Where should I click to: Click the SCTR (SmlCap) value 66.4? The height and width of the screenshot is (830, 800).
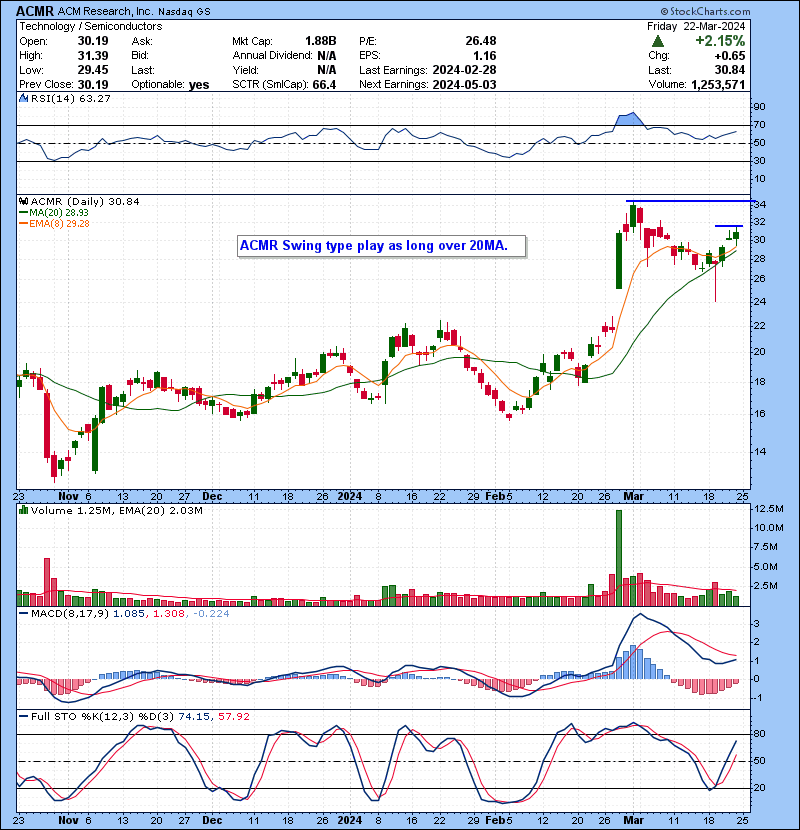tap(324, 84)
